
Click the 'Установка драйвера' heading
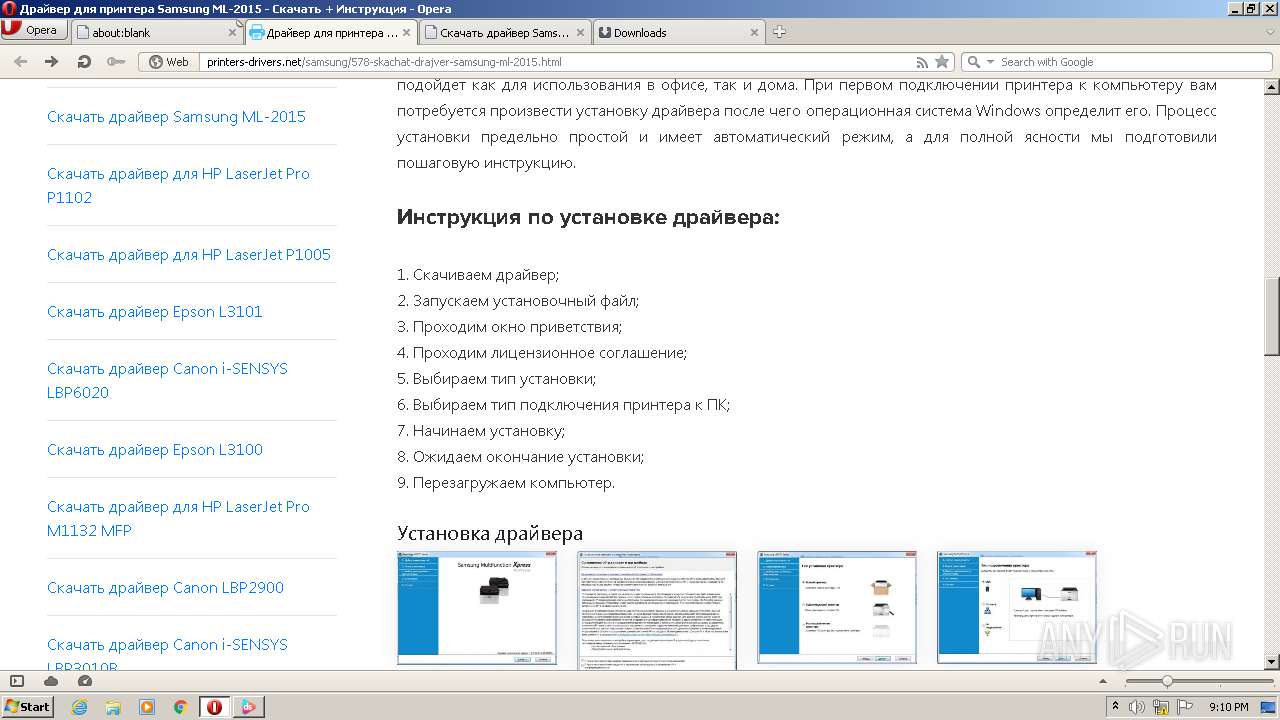(490, 533)
